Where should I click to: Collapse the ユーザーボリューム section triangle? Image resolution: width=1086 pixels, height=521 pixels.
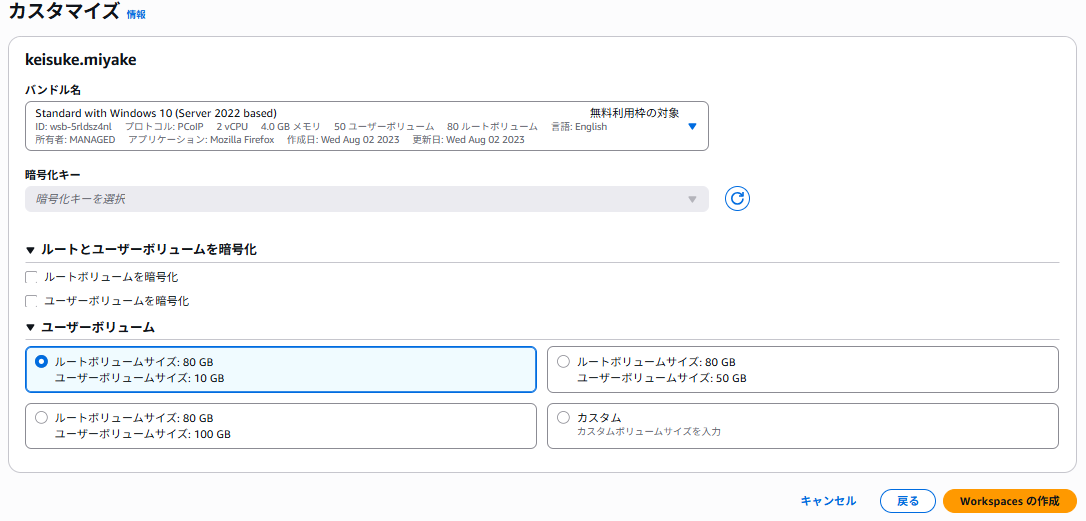[x=30, y=327]
